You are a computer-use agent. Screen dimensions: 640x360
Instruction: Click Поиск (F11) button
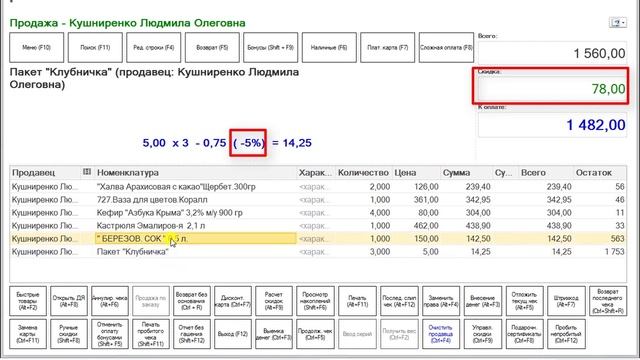(95, 47)
